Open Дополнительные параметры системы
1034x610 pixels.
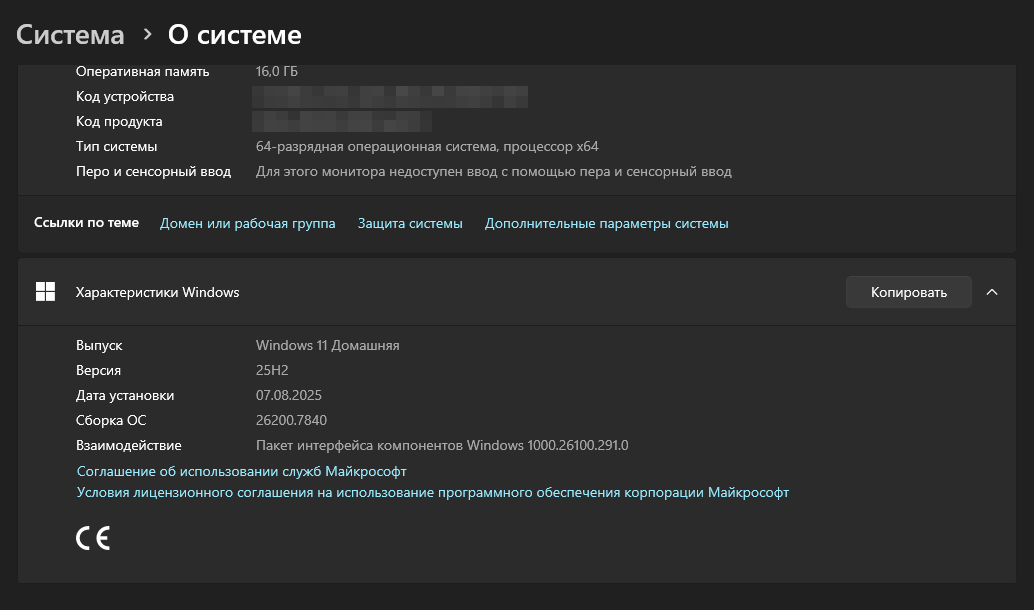605,223
